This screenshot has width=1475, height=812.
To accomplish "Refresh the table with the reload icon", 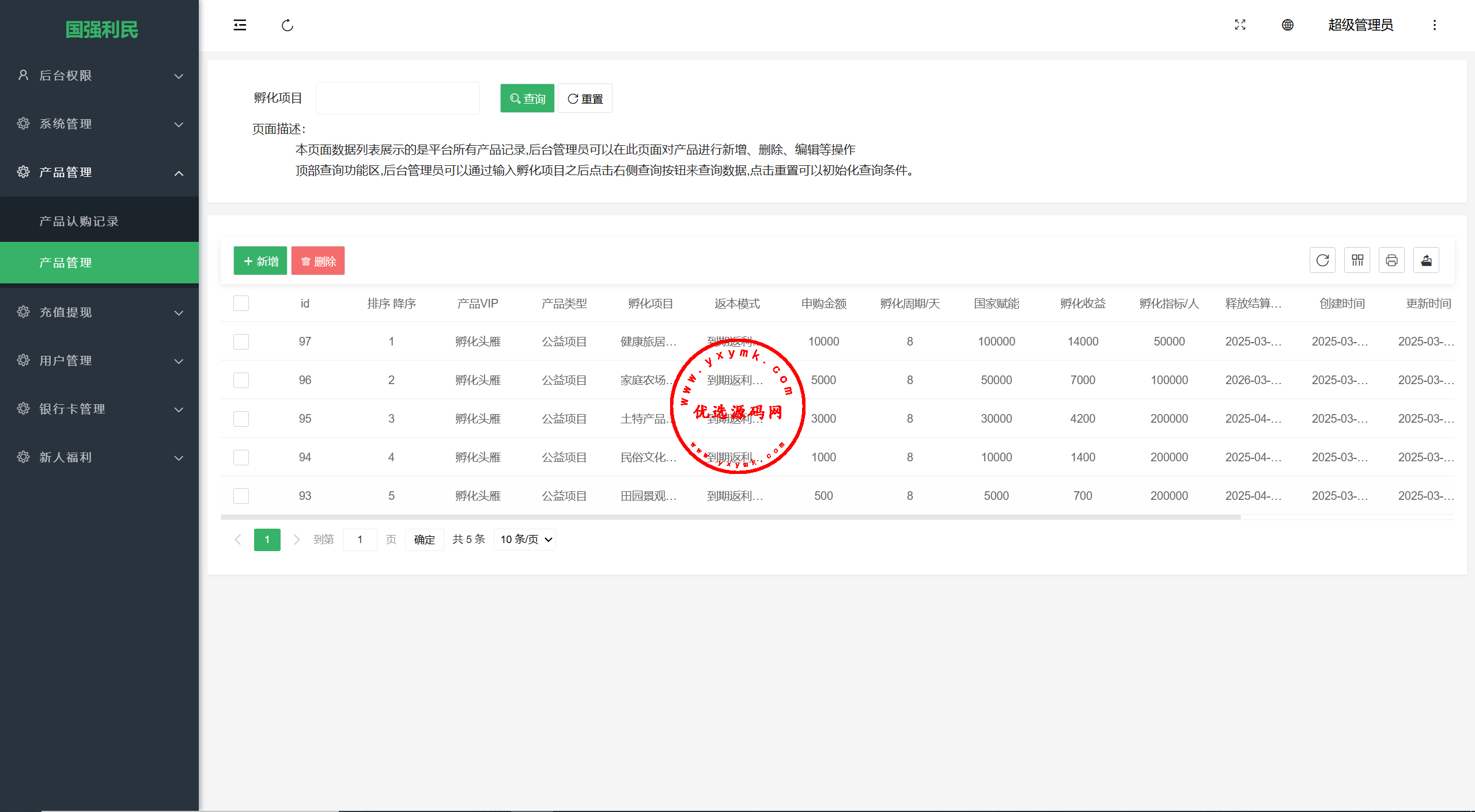I will [x=1322, y=260].
